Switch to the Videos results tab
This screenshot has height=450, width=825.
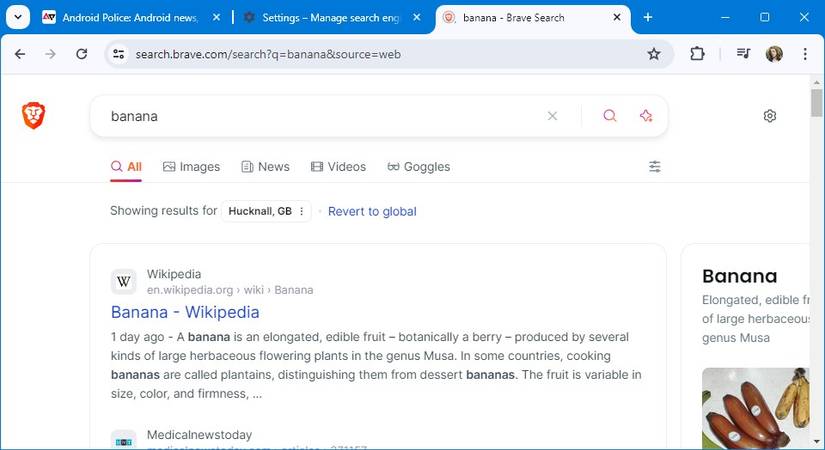(x=338, y=167)
